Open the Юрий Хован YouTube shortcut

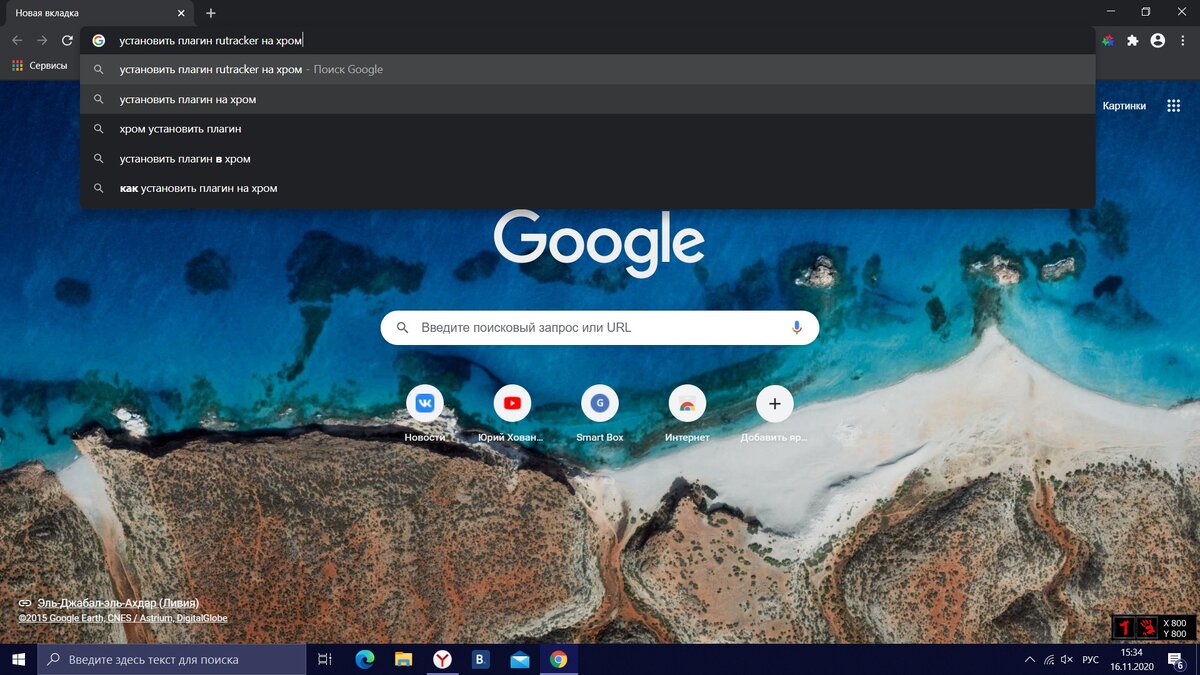coord(512,403)
